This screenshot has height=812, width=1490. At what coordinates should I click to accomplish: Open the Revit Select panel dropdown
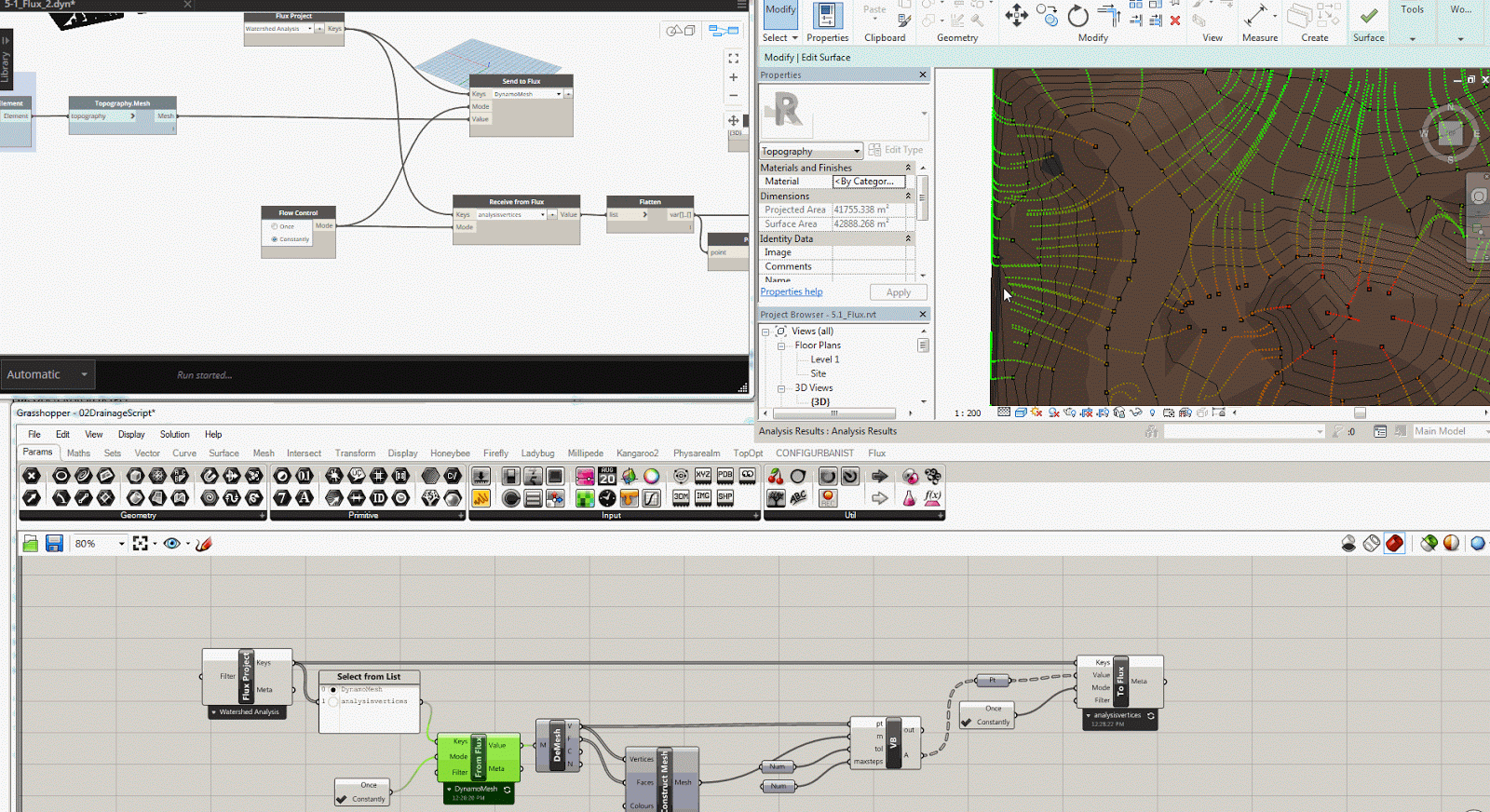[x=780, y=38]
